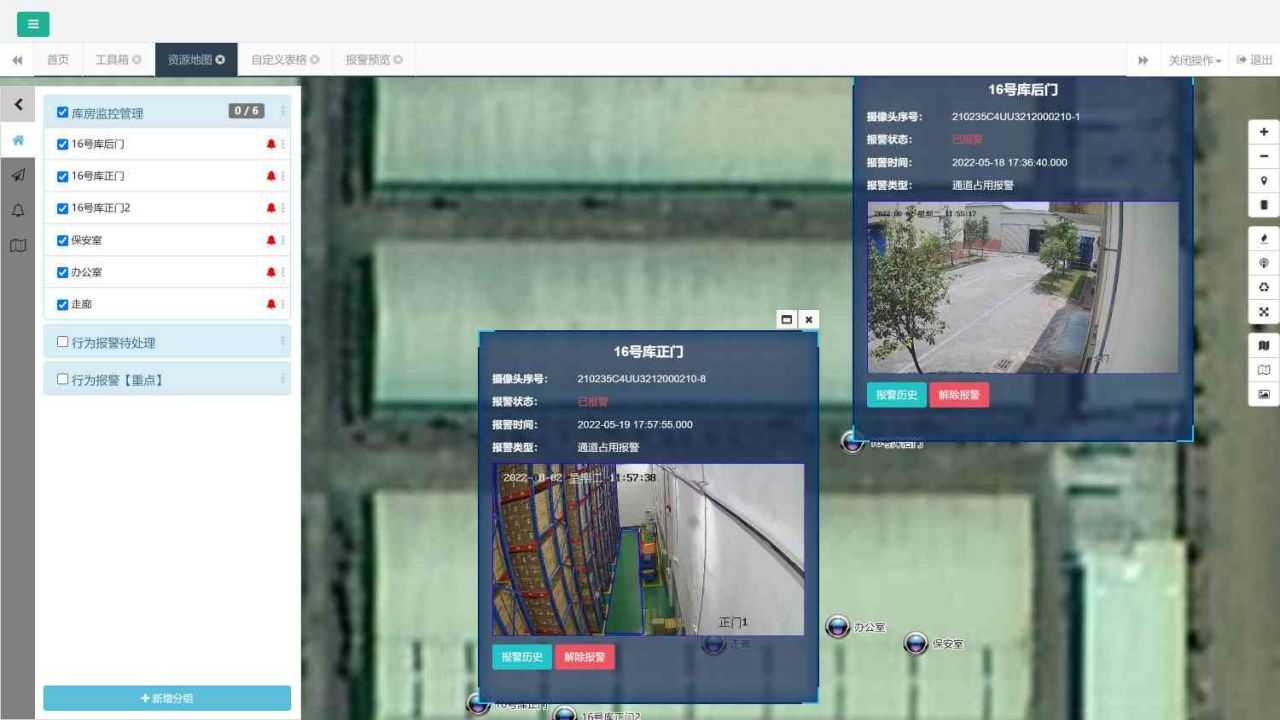1280x720 pixels.
Task: Switch to the 自定义表格 tab
Action: (x=285, y=60)
